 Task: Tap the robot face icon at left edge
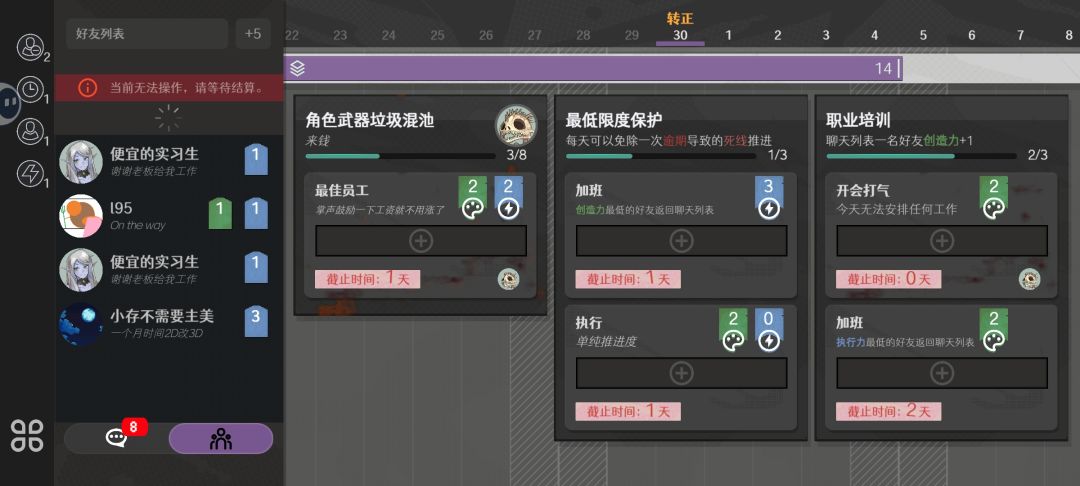click(10, 103)
